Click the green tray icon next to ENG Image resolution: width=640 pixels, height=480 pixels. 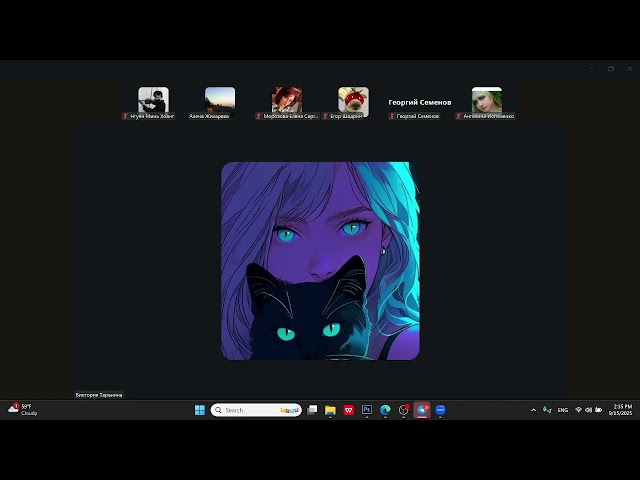547,410
